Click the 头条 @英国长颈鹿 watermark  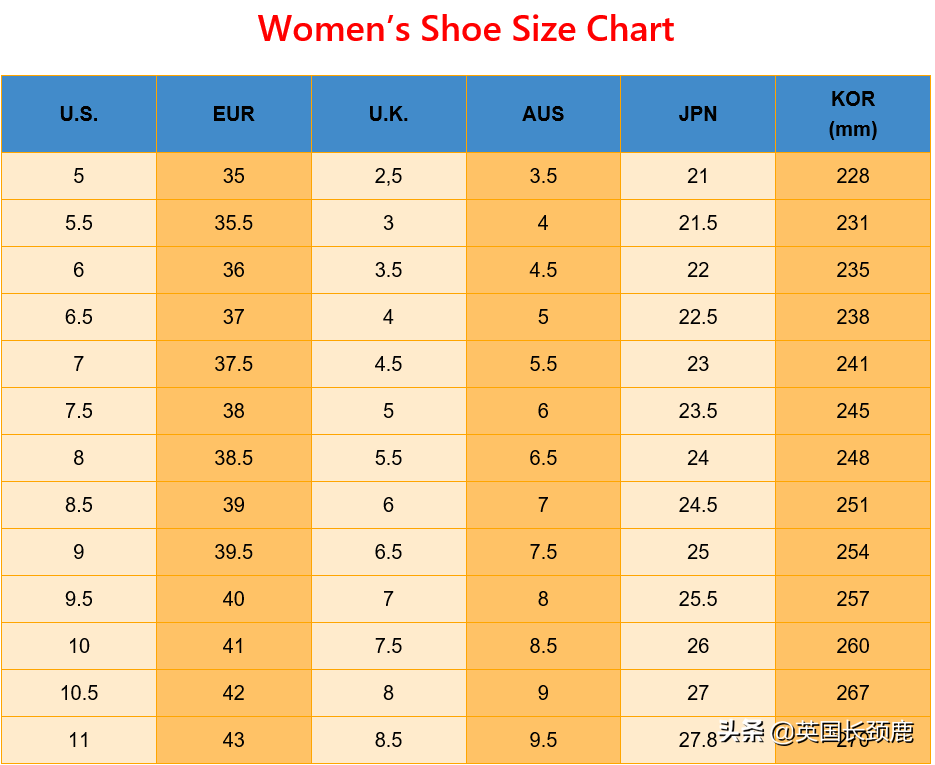816,732
